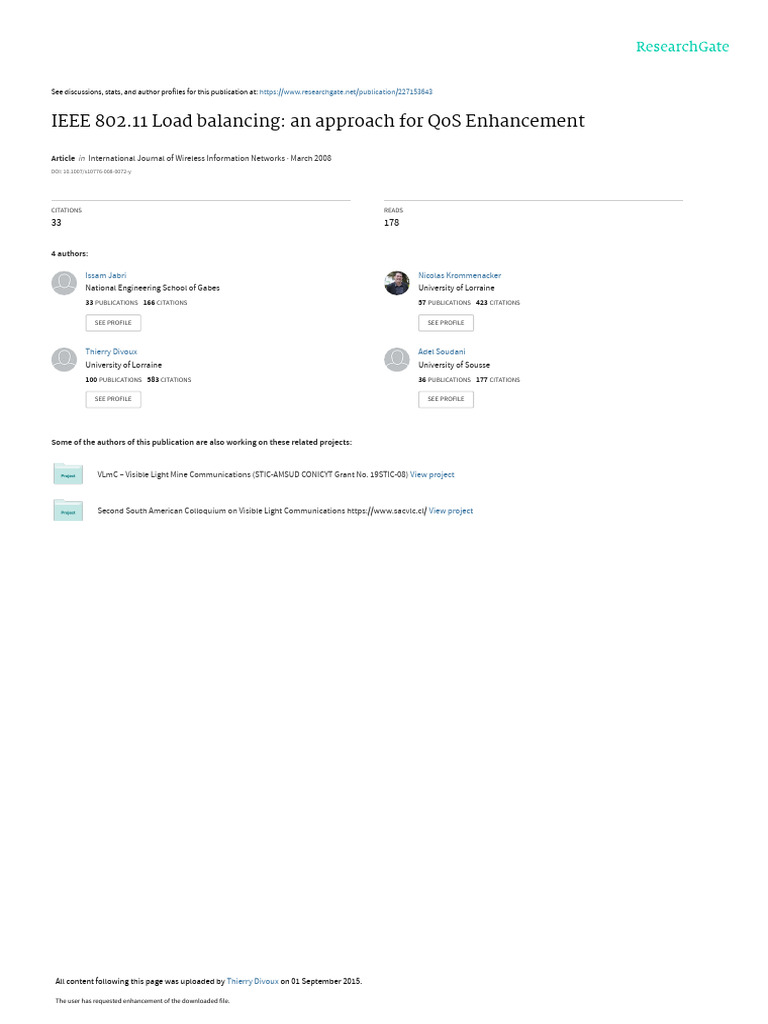Click the VLmC project folder icon
The width and height of the screenshot is (768, 1024).
[68, 474]
